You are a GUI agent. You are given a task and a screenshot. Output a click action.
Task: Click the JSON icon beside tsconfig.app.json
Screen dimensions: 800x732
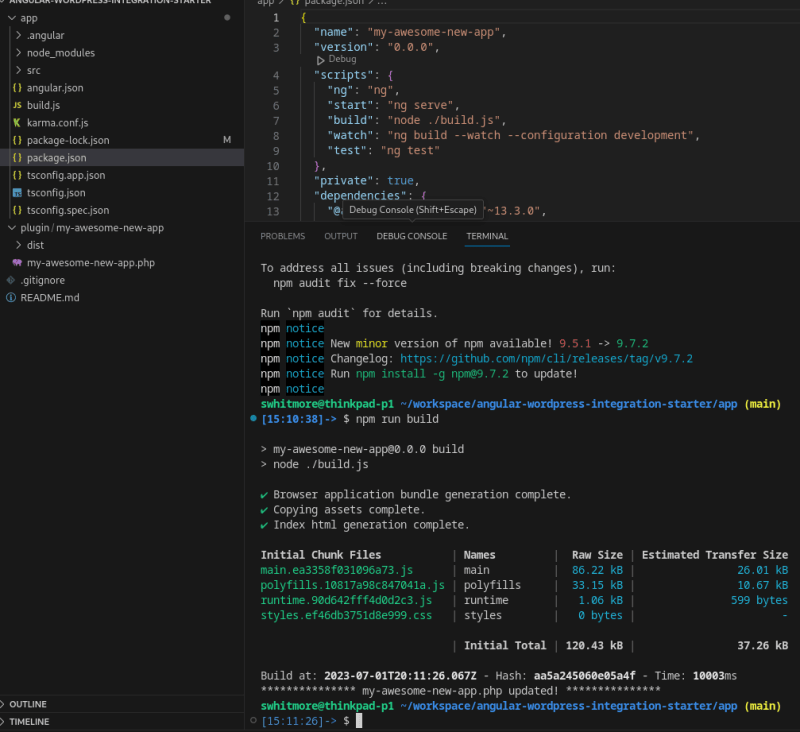[x=17, y=175]
